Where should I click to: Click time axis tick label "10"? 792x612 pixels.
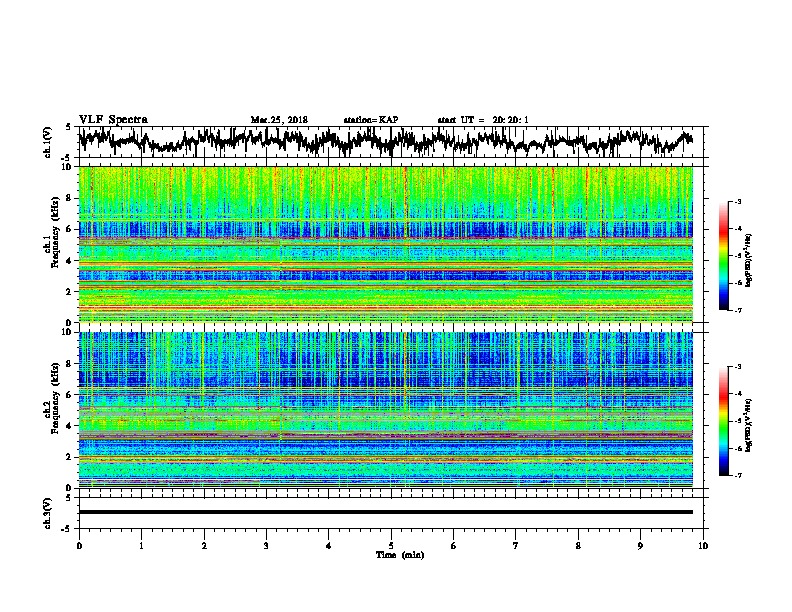[703, 546]
